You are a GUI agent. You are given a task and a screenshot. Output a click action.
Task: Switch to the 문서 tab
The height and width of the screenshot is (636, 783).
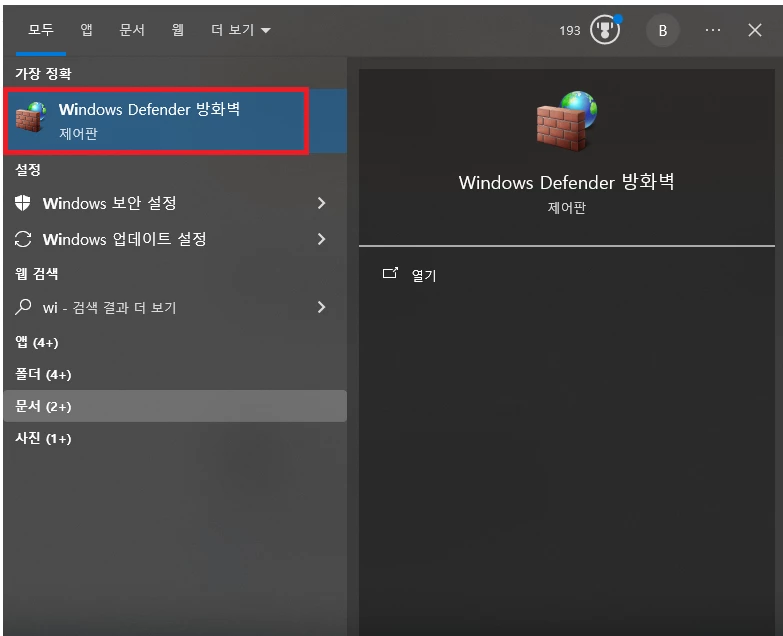tap(132, 30)
